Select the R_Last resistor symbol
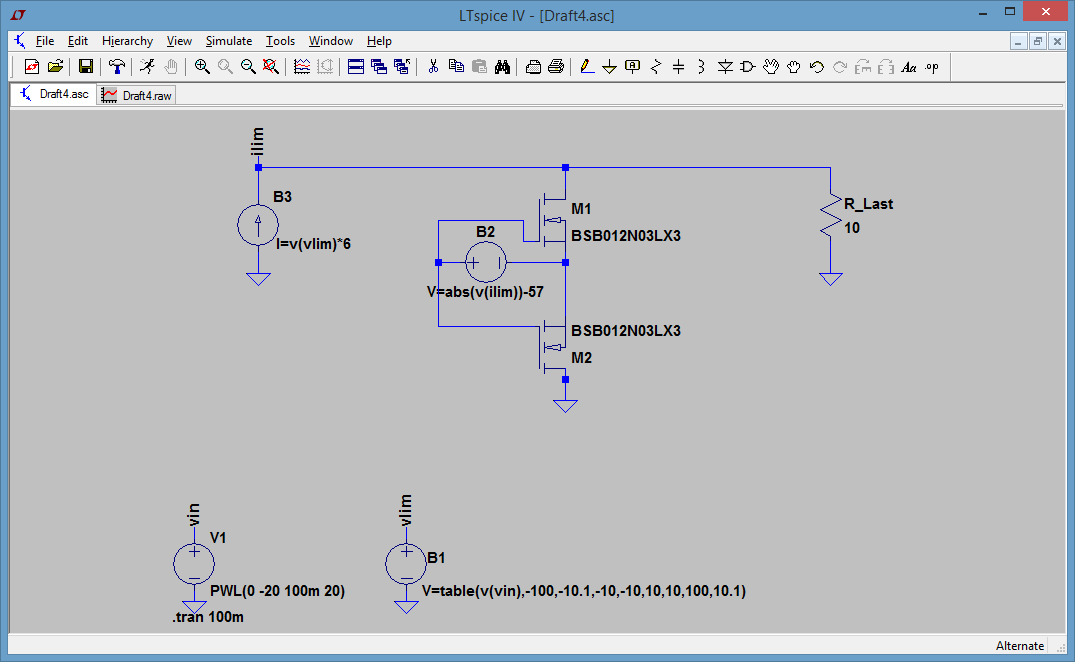 pos(830,217)
